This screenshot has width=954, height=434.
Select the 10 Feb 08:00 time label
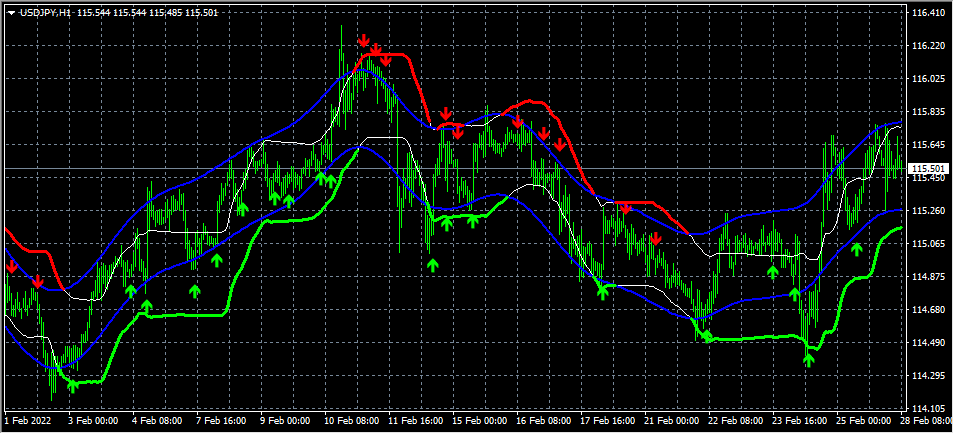pos(350,423)
